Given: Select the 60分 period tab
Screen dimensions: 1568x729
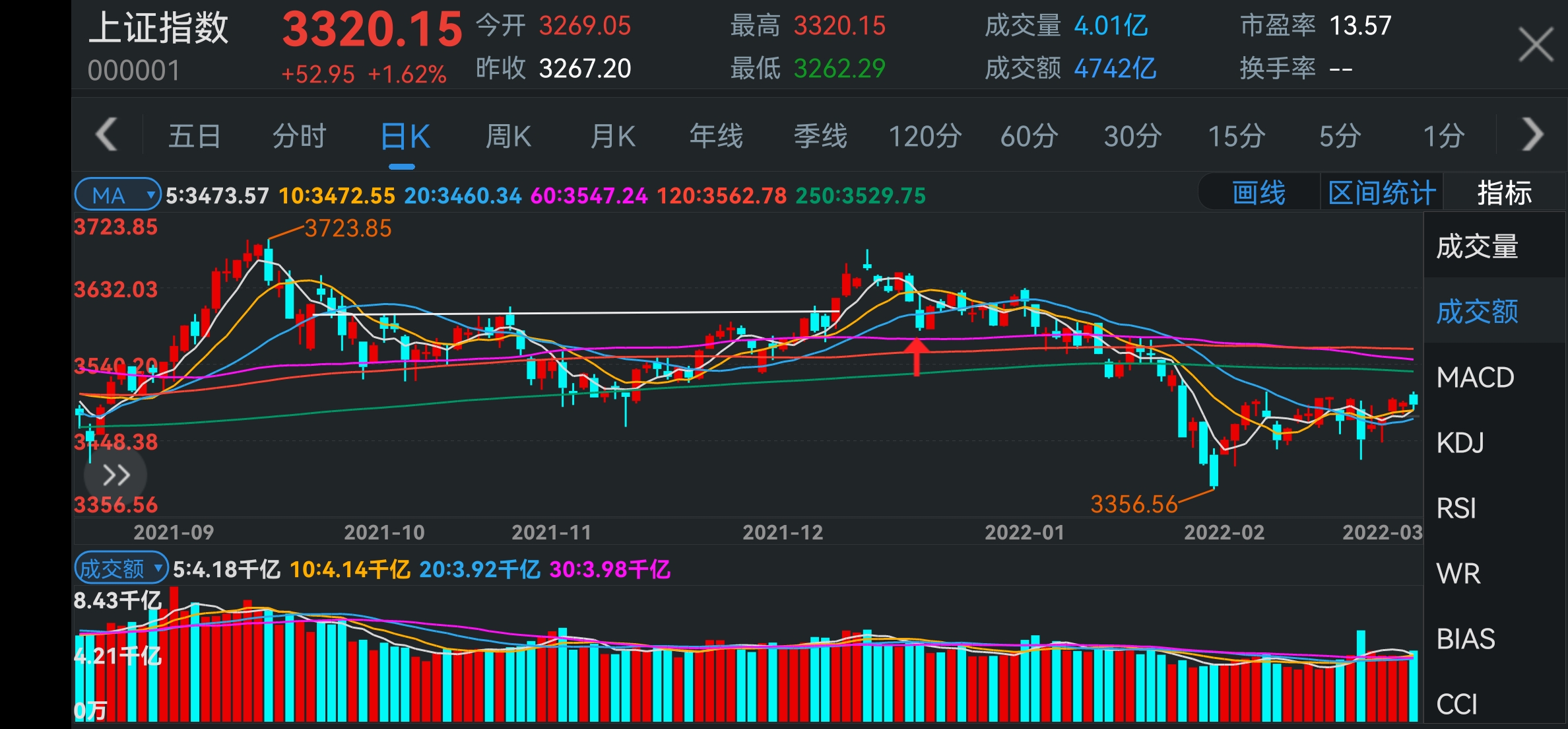Looking at the screenshot, I should (x=1029, y=137).
